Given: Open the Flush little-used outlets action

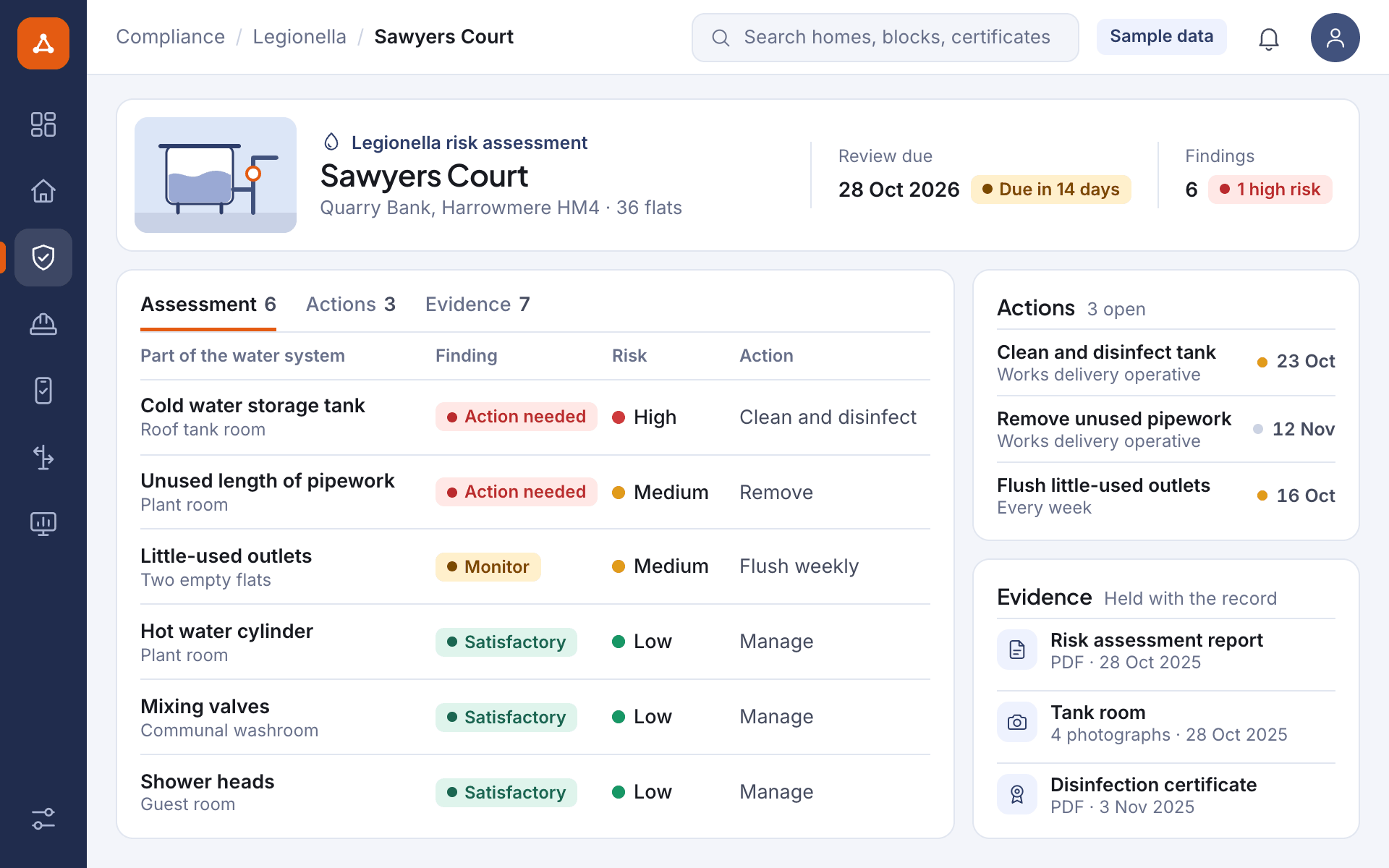Looking at the screenshot, I should coord(1166,496).
